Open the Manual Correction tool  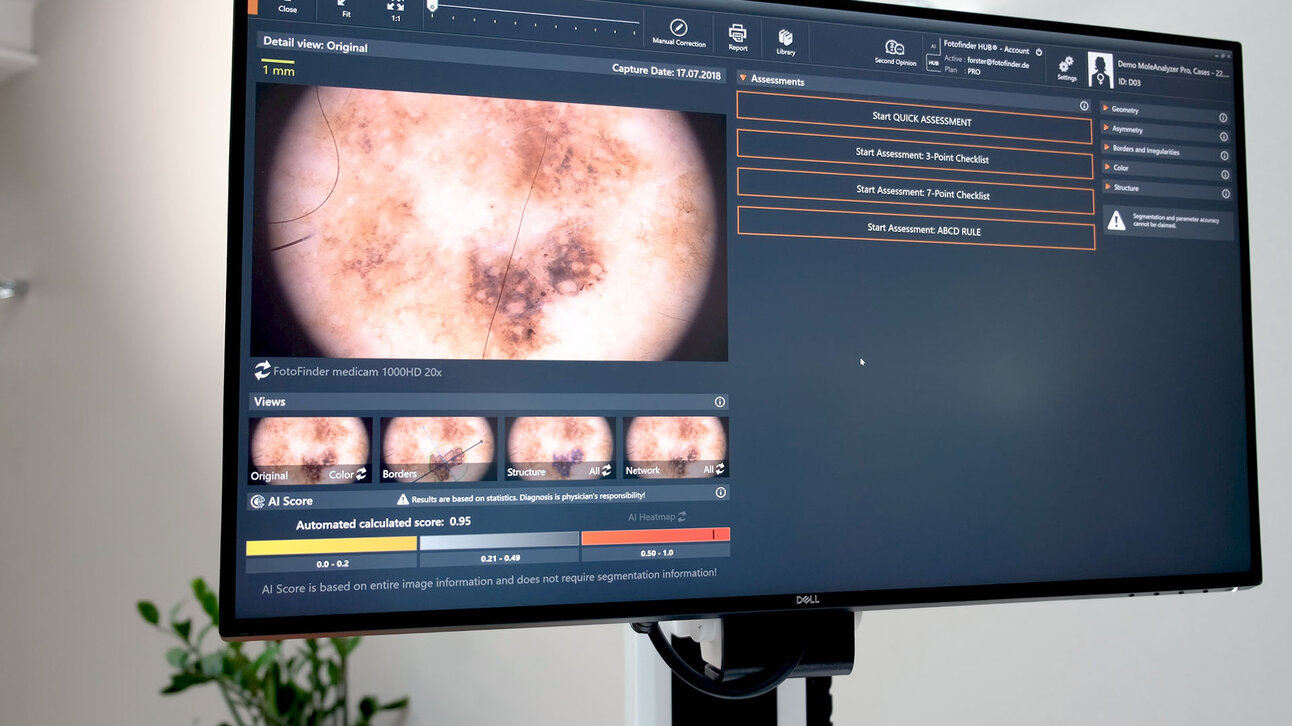[678, 29]
